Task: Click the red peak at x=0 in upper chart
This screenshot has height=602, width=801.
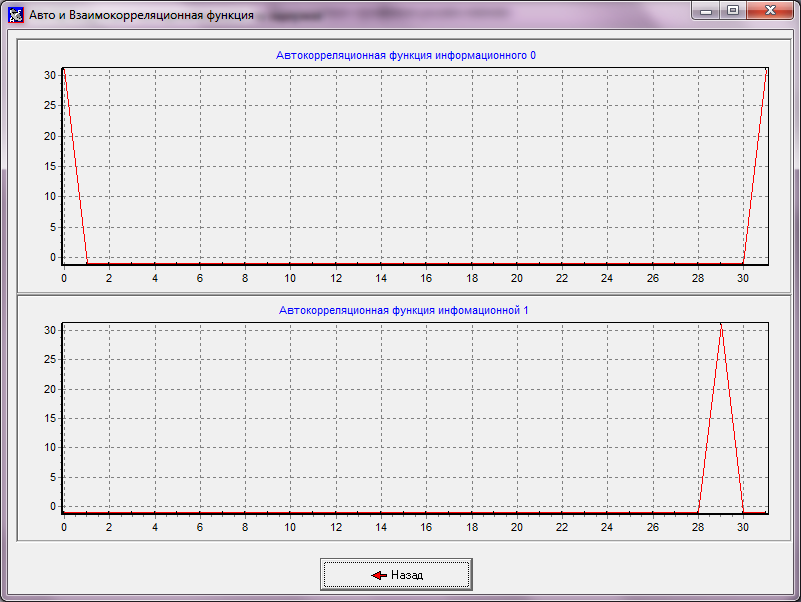Action: [x=64, y=72]
